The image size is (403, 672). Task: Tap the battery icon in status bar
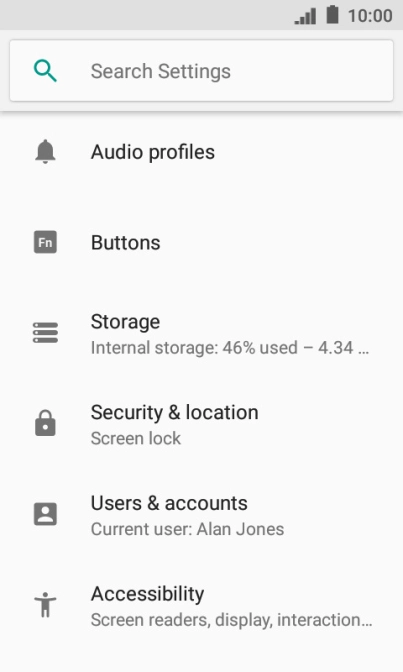pyautogui.click(x=333, y=15)
